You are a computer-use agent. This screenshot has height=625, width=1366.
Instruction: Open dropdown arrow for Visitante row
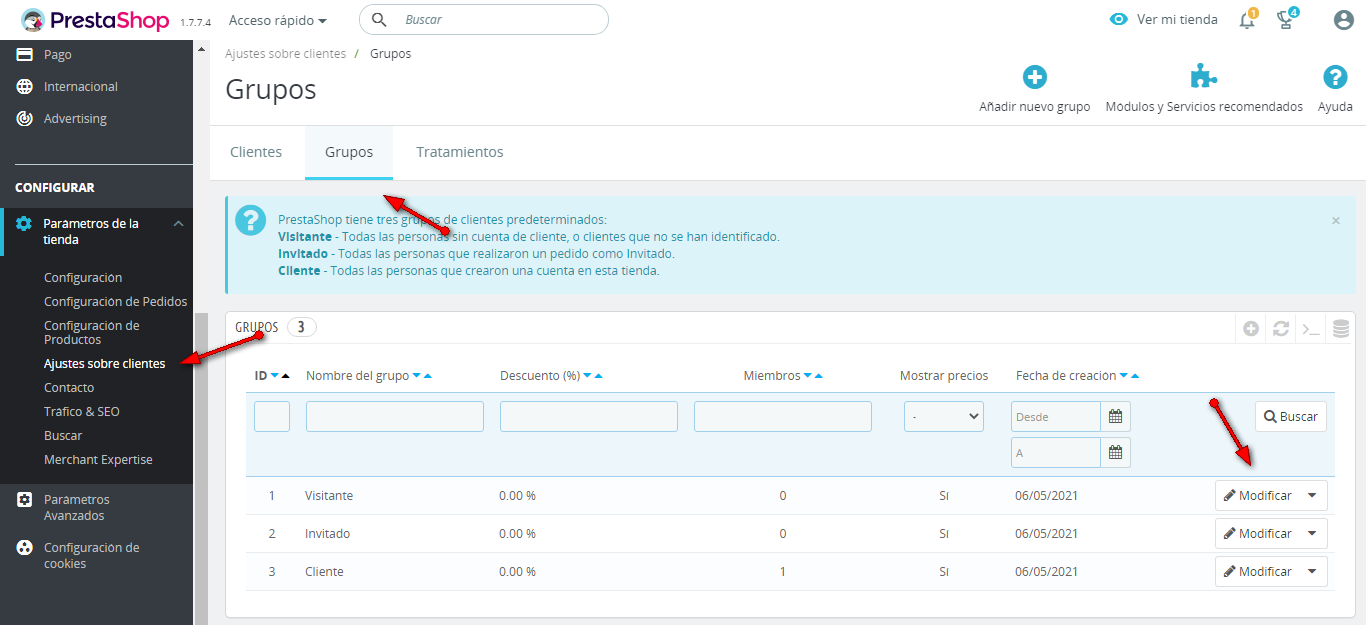(1313, 495)
